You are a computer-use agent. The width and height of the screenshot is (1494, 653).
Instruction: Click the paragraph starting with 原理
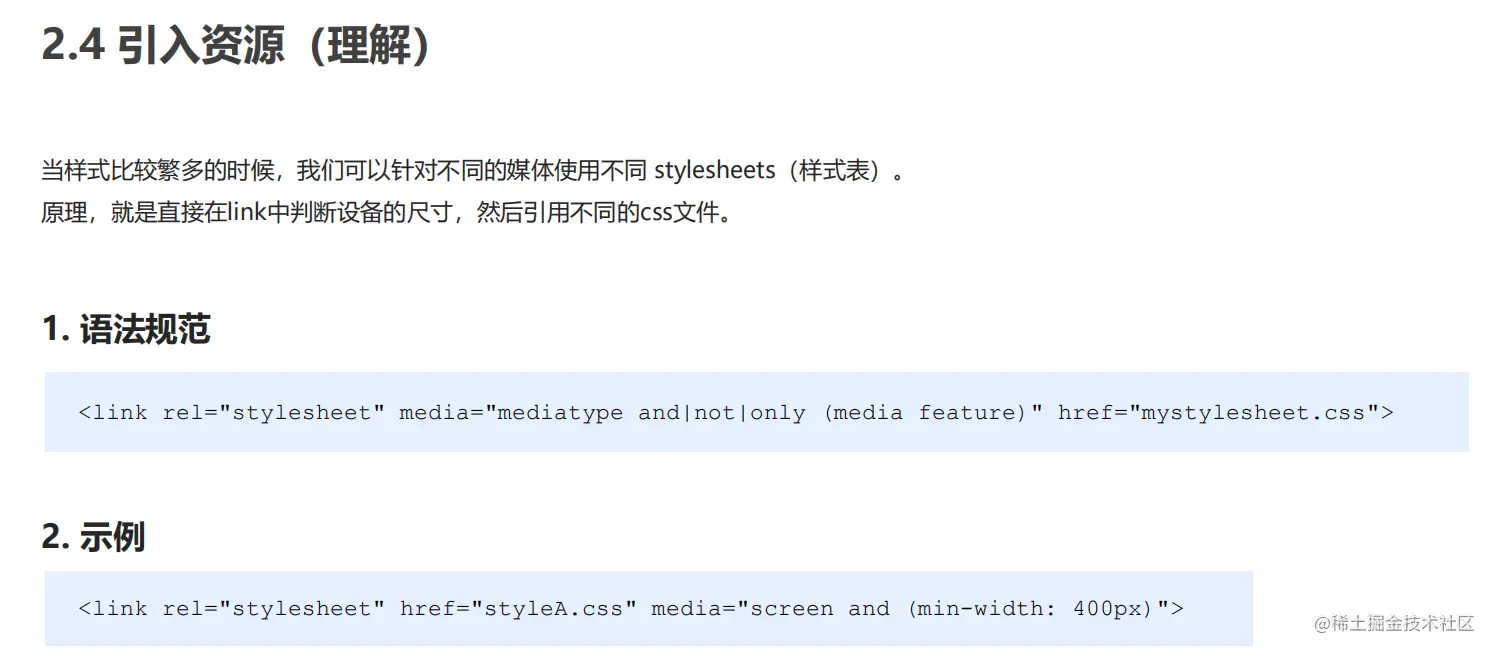point(386,212)
